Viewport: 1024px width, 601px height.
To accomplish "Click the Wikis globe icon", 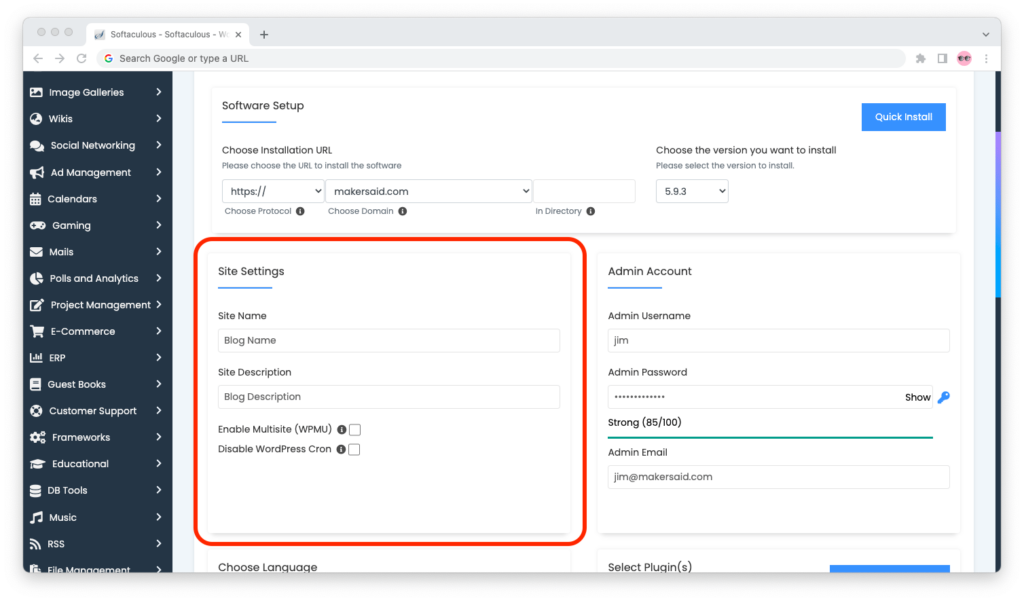I will 36,119.
